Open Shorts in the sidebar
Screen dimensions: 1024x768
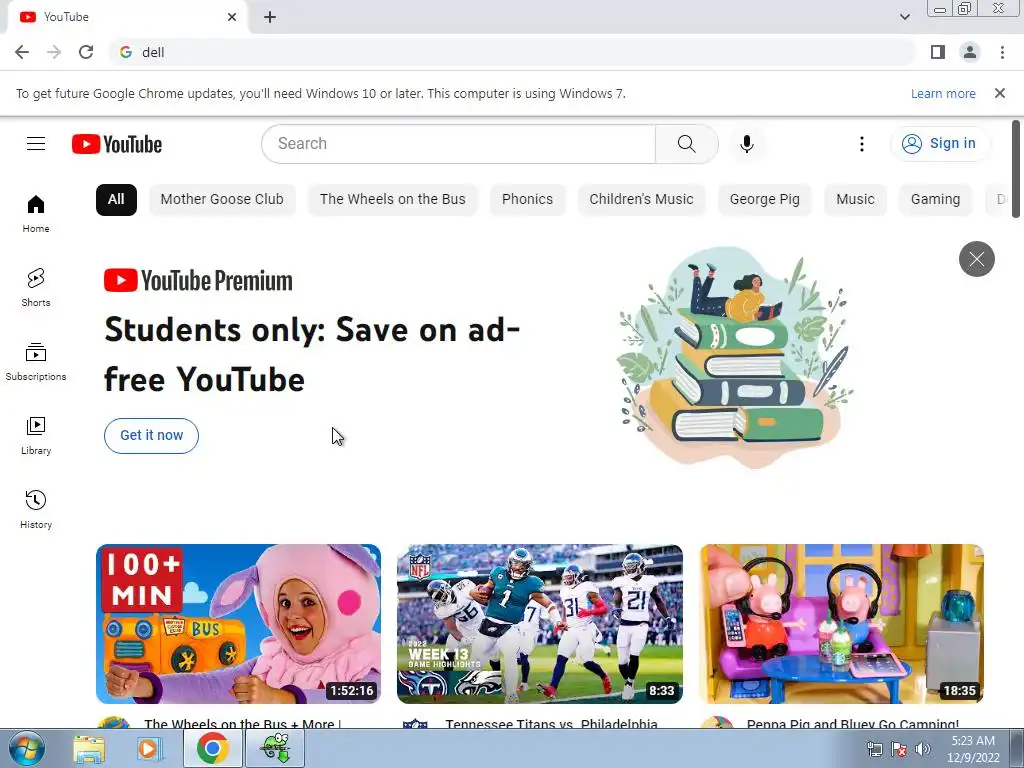tap(36, 287)
